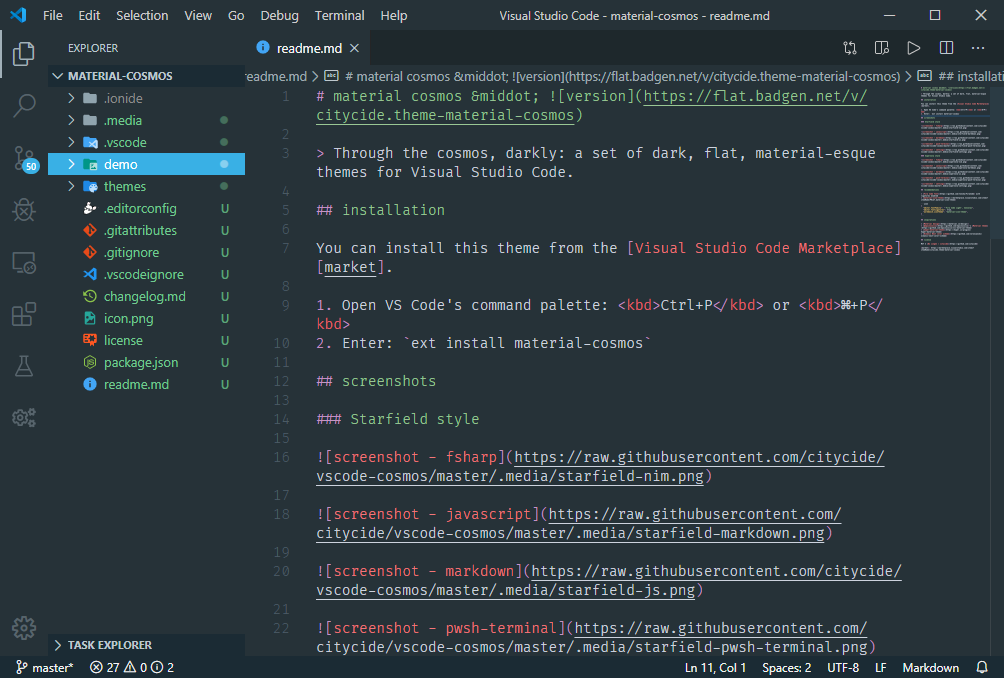Expand the TASK EXPLORER section

[x=147, y=645]
